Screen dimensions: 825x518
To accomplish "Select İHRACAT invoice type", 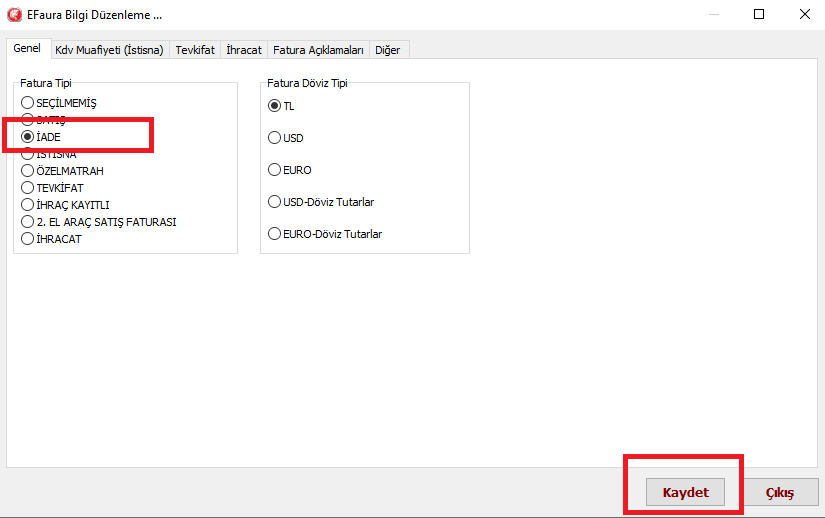I will (28, 239).
